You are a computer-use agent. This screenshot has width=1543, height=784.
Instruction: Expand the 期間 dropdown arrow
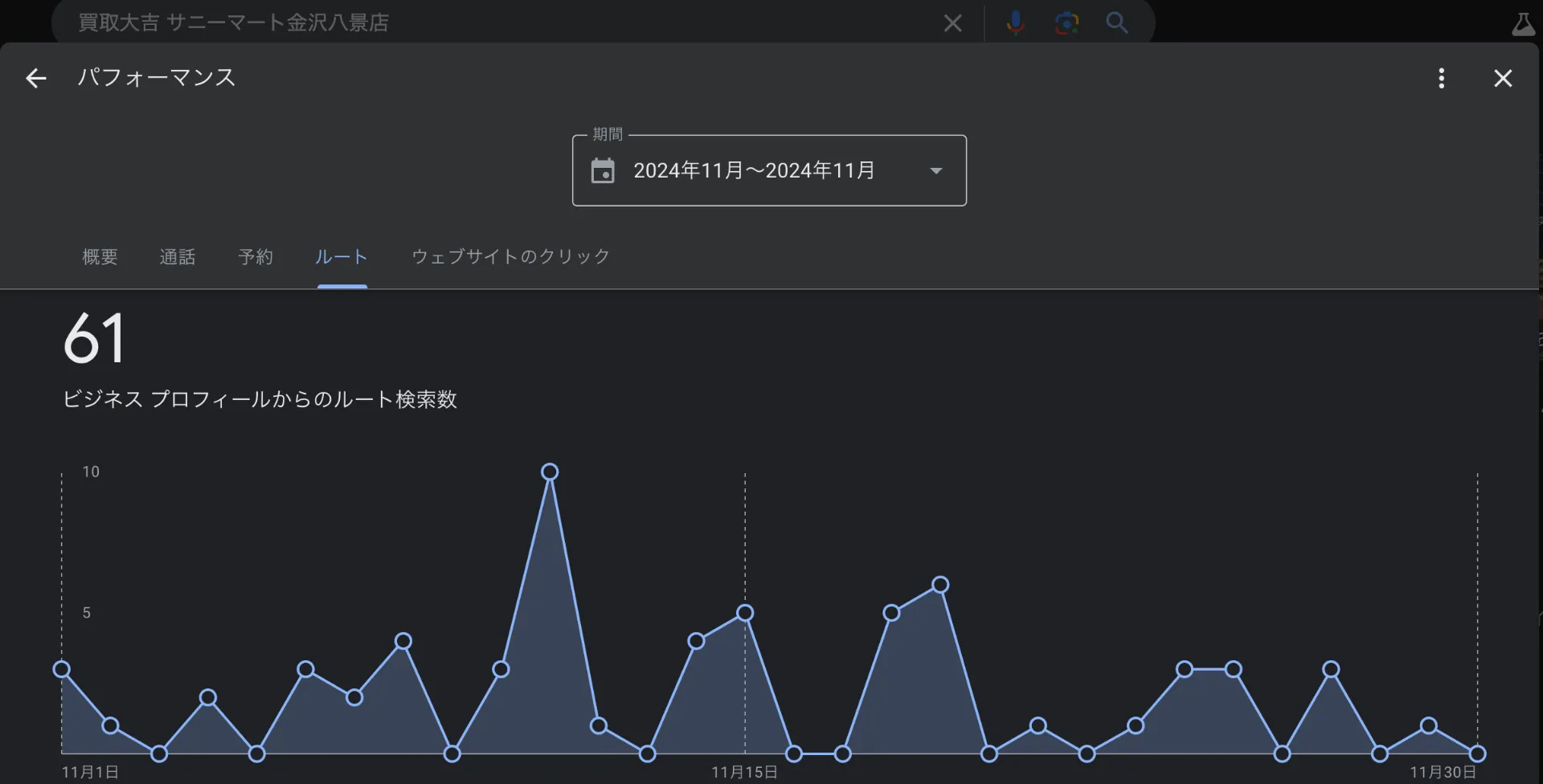pyautogui.click(x=935, y=170)
